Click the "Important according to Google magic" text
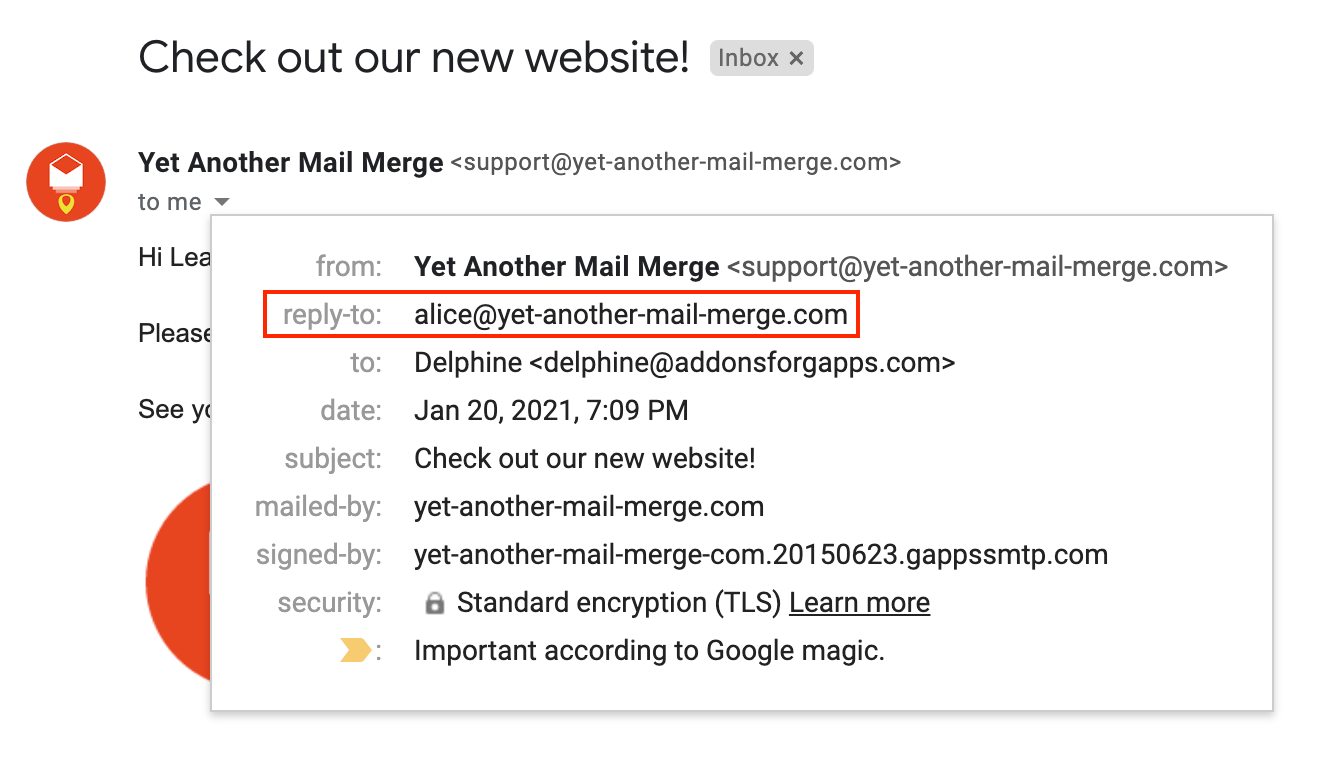The height and width of the screenshot is (762, 1322). coord(649,652)
